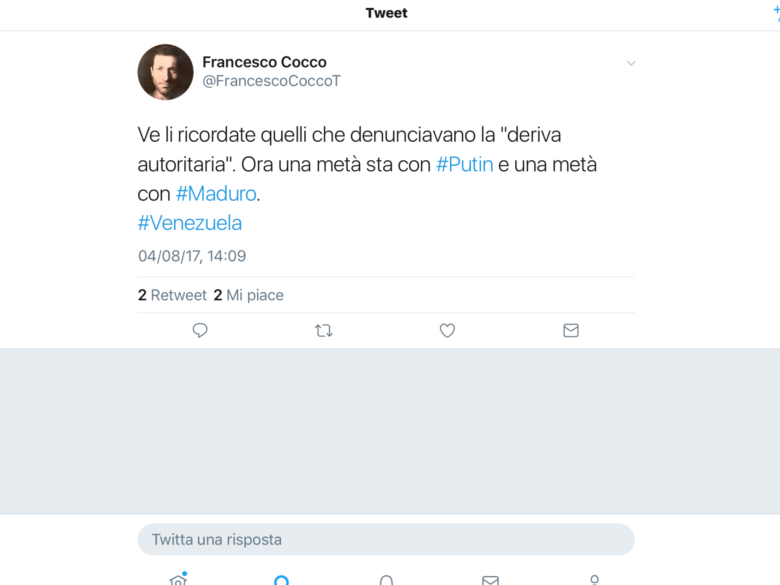Open the profile tab icon in bottom bar
Image resolution: width=780 pixels, height=585 pixels.
(x=594, y=580)
